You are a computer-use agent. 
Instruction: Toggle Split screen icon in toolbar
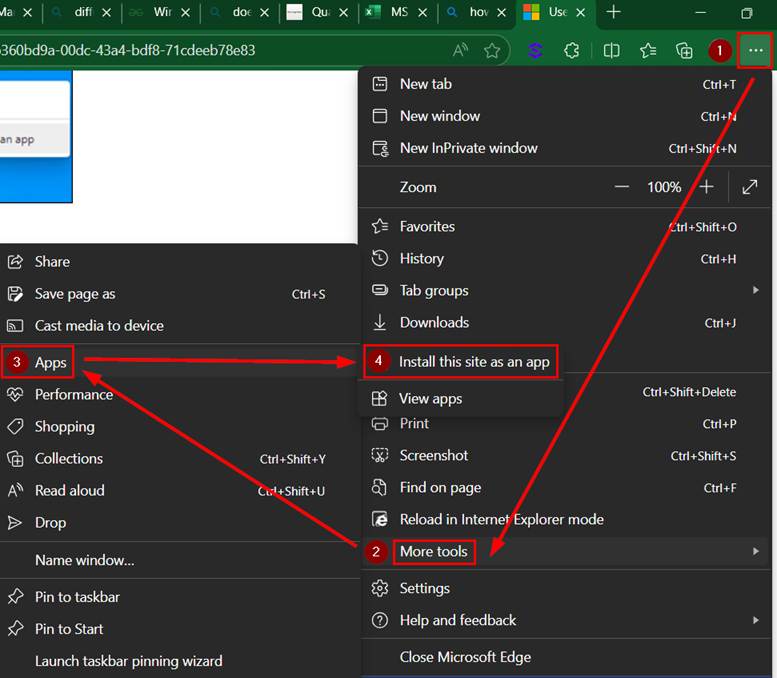click(x=612, y=50)
